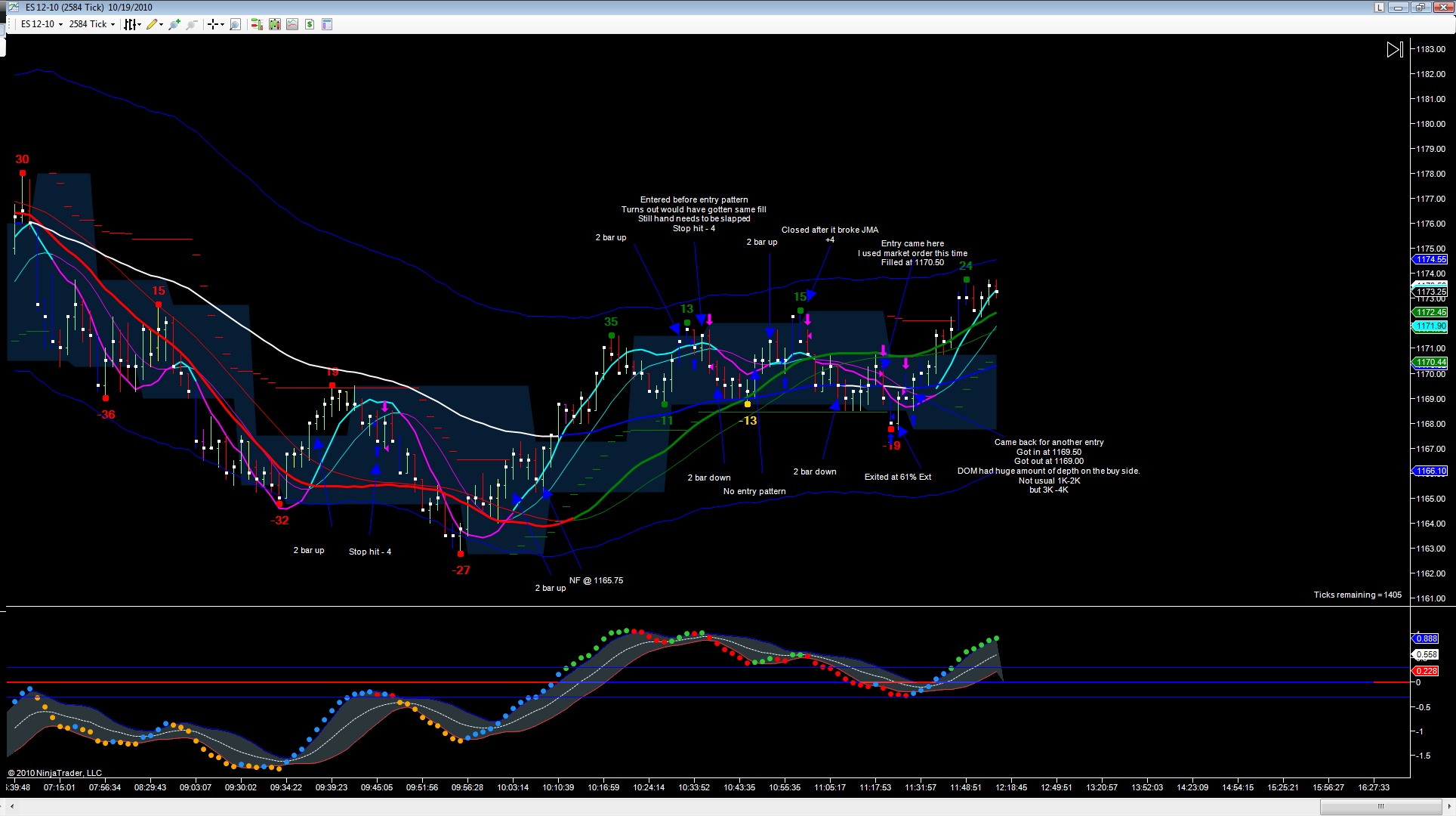Click the 09:30:02 time axis label
The image size is (1456, 816).
coord(241,787)
